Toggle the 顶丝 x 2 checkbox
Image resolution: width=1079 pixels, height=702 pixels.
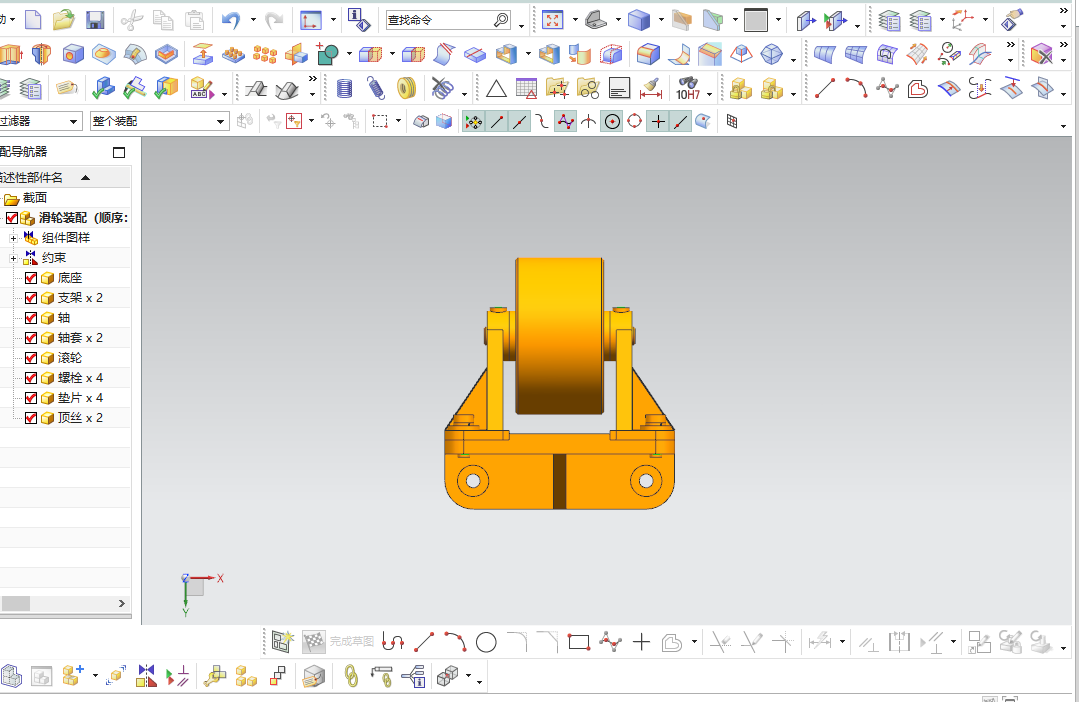click(31, 418)
